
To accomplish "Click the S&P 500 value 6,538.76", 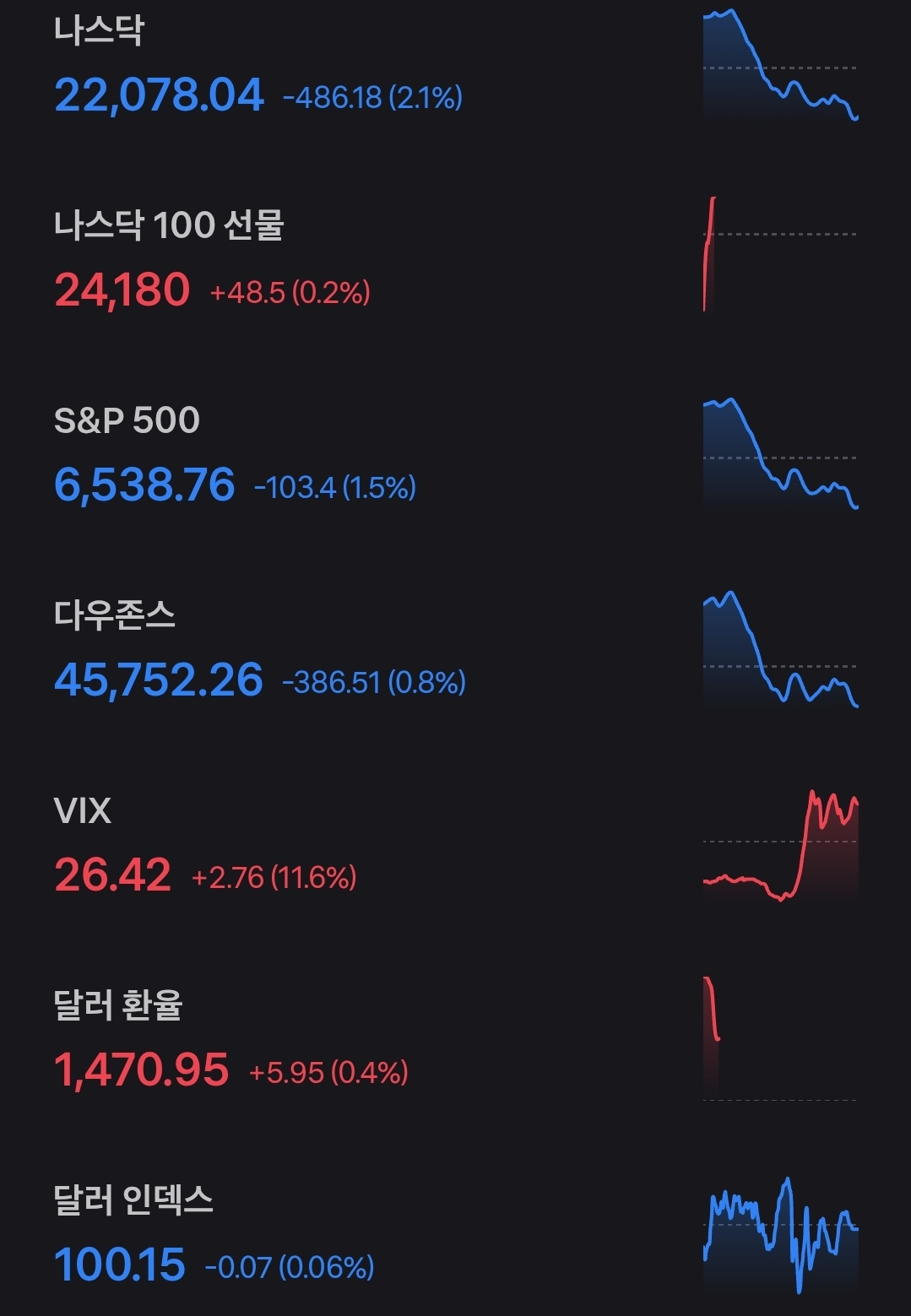I will click(x=144, y=485).
